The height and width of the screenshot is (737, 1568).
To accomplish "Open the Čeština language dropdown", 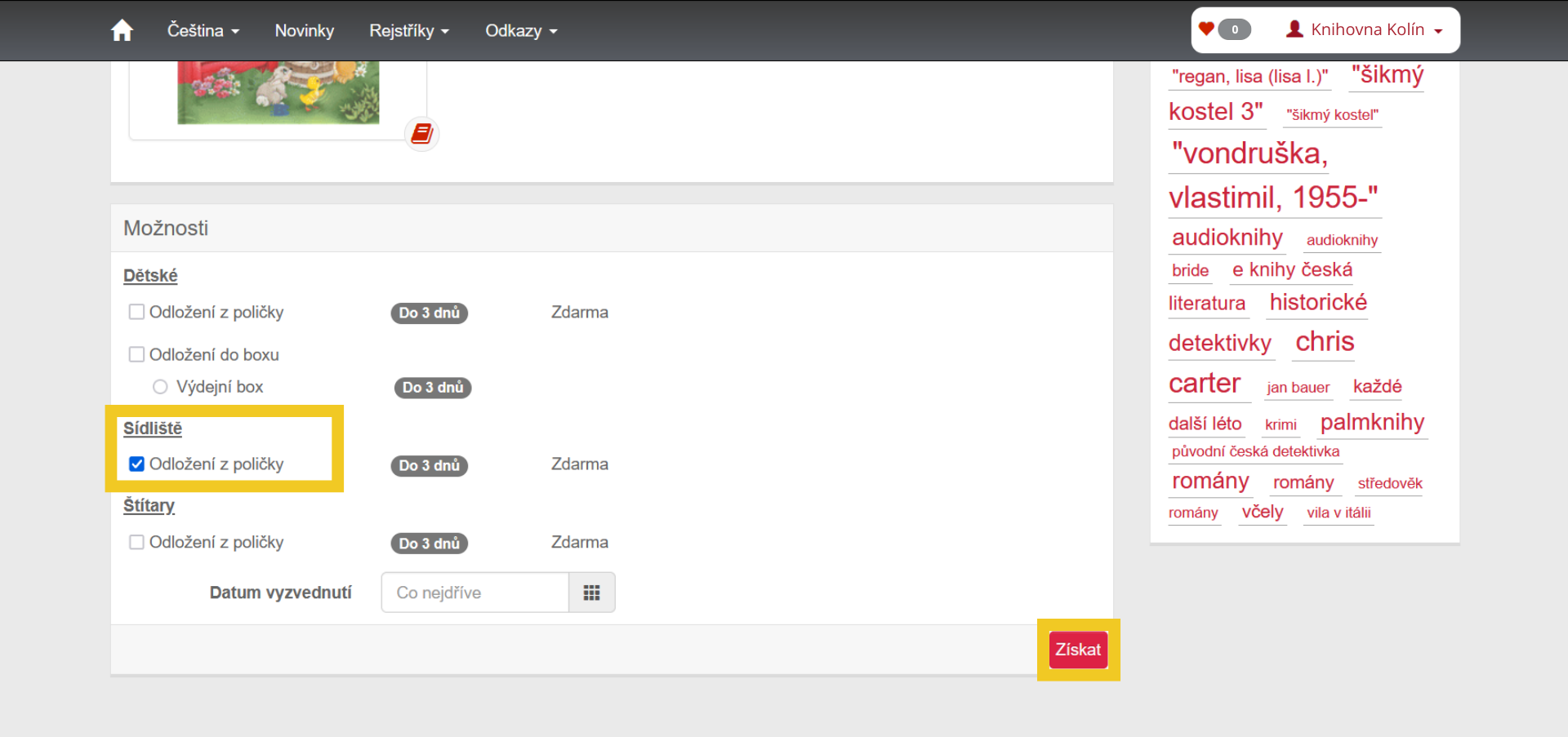I will pos(203,30).
